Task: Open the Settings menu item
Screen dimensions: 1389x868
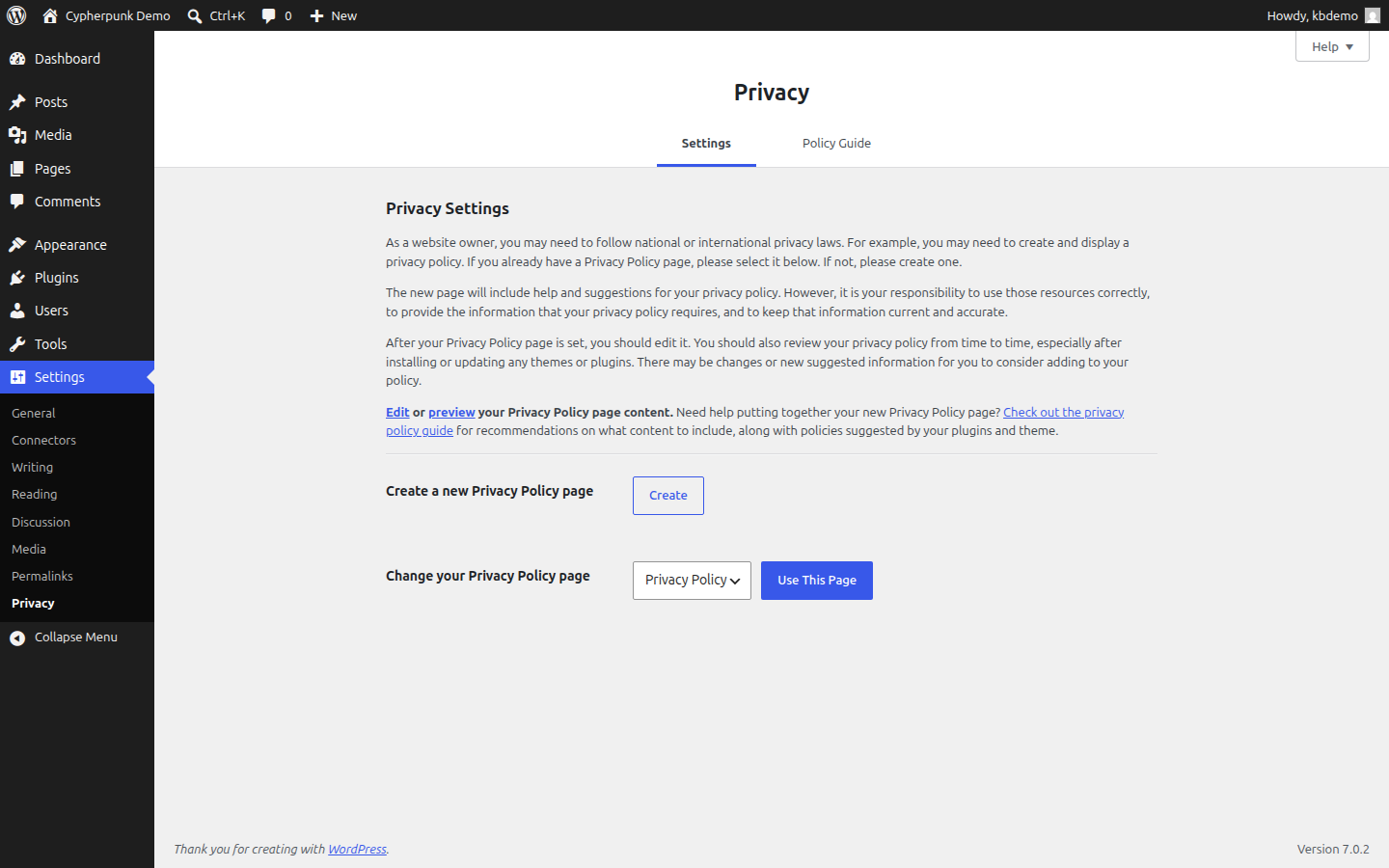Action: [x=77, y=377]
